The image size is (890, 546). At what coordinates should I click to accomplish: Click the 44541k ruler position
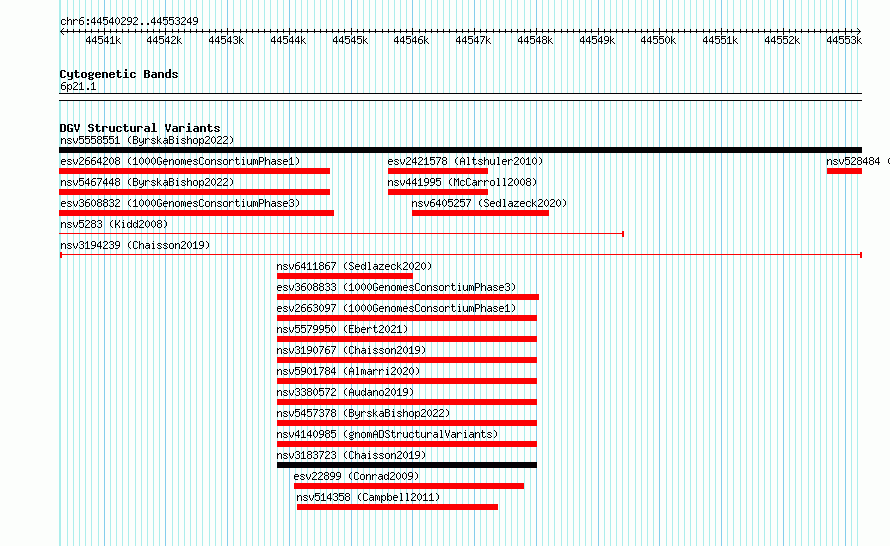click(x=103, y=40)
